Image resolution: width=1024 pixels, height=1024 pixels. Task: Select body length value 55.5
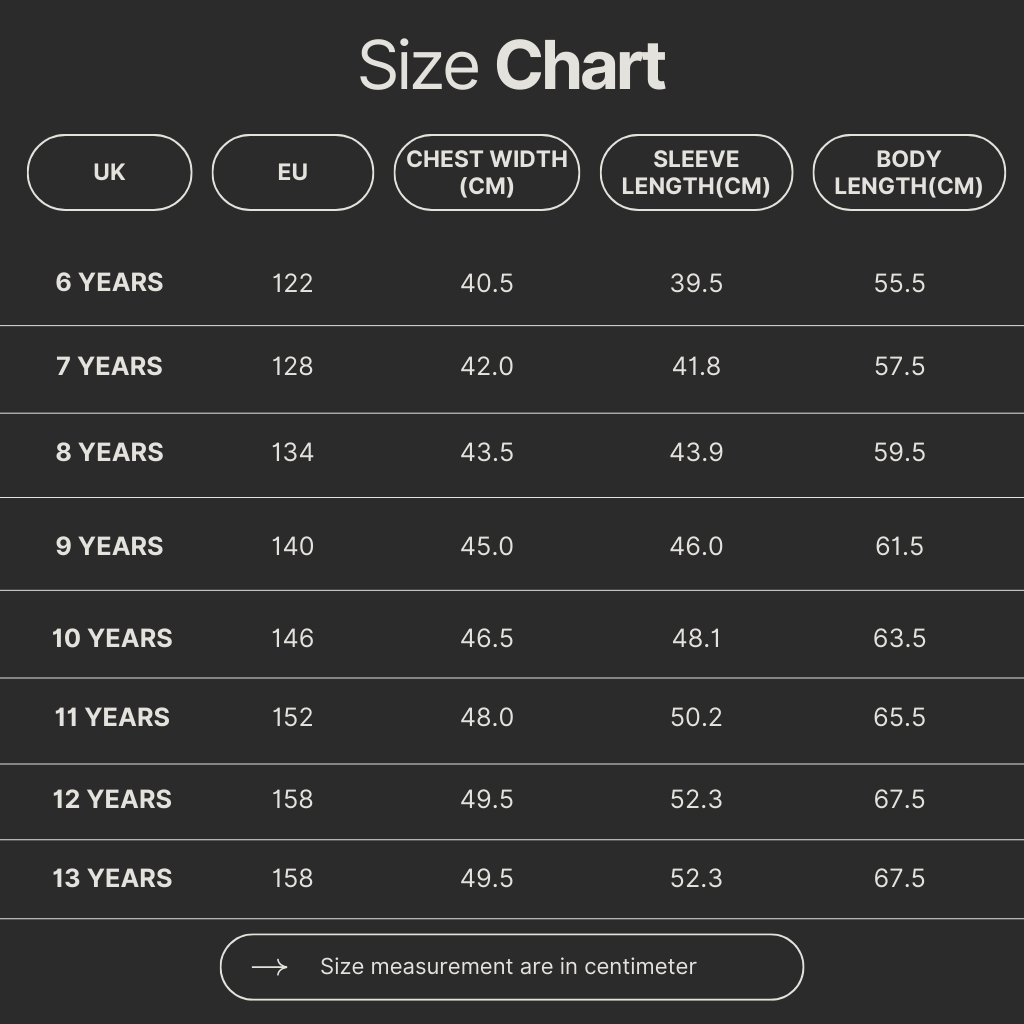[x=899, y=283]
